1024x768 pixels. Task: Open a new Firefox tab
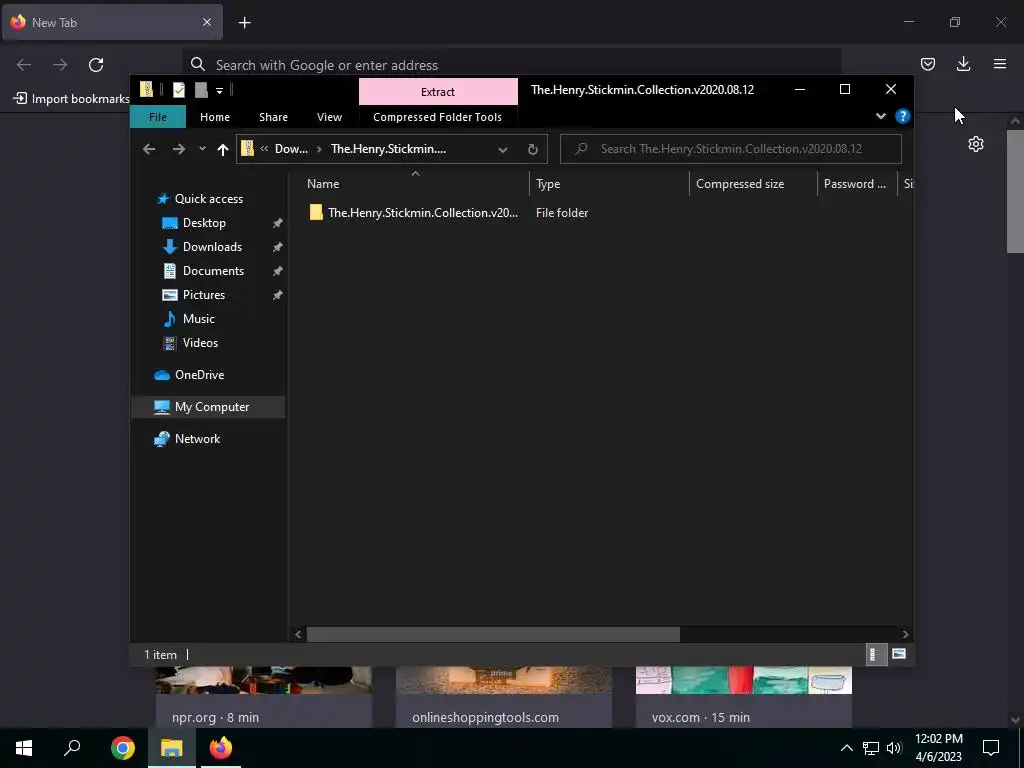tap(244, 23)
